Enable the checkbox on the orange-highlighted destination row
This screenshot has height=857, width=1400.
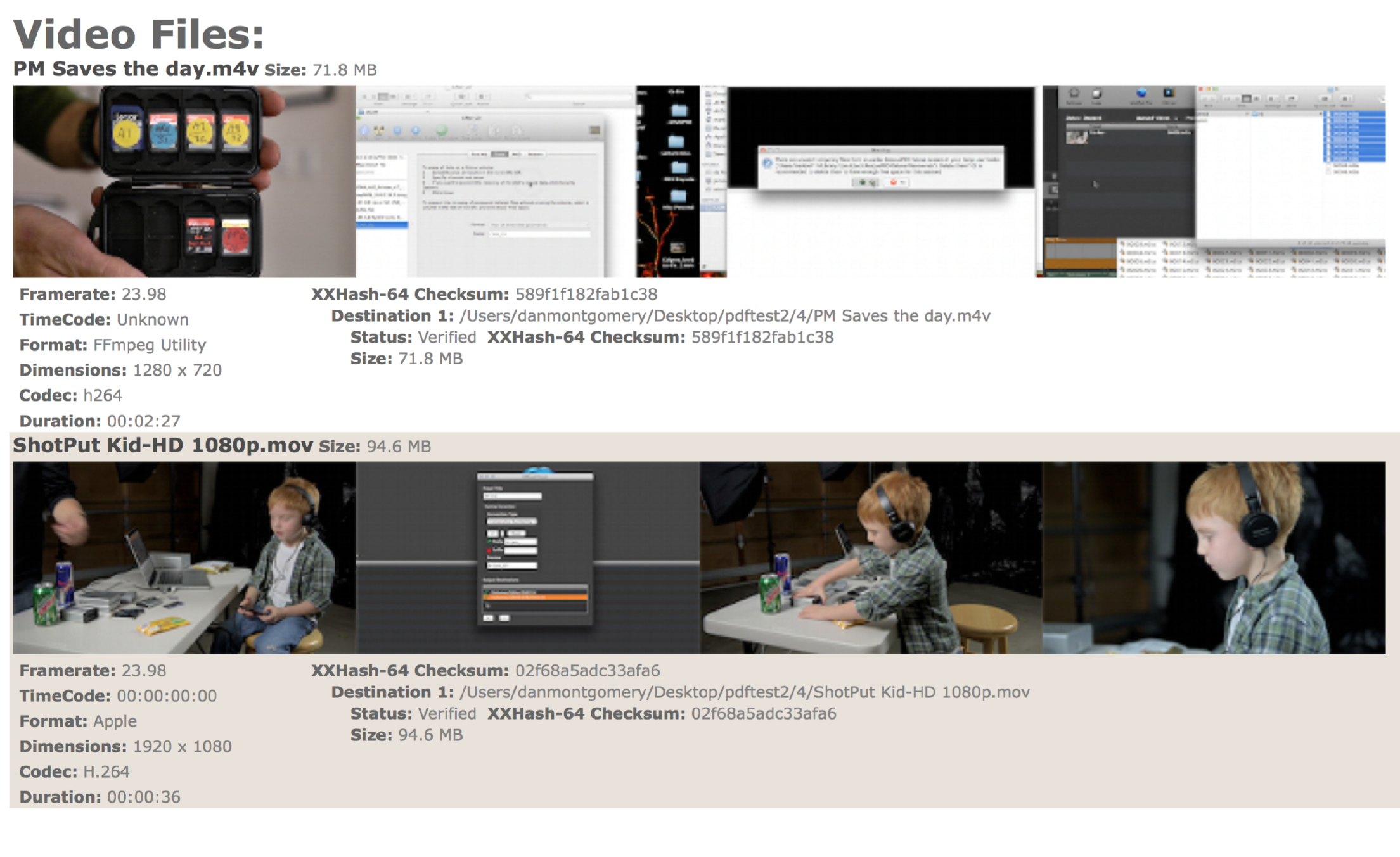click(x=486, y=598)
